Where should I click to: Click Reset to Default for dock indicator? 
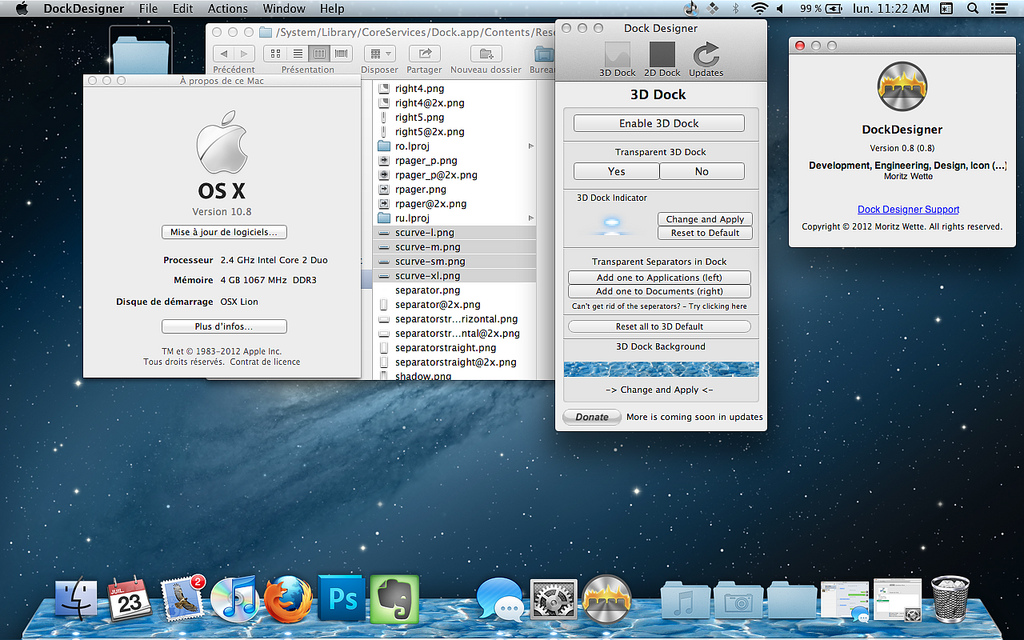click(705, 232)
